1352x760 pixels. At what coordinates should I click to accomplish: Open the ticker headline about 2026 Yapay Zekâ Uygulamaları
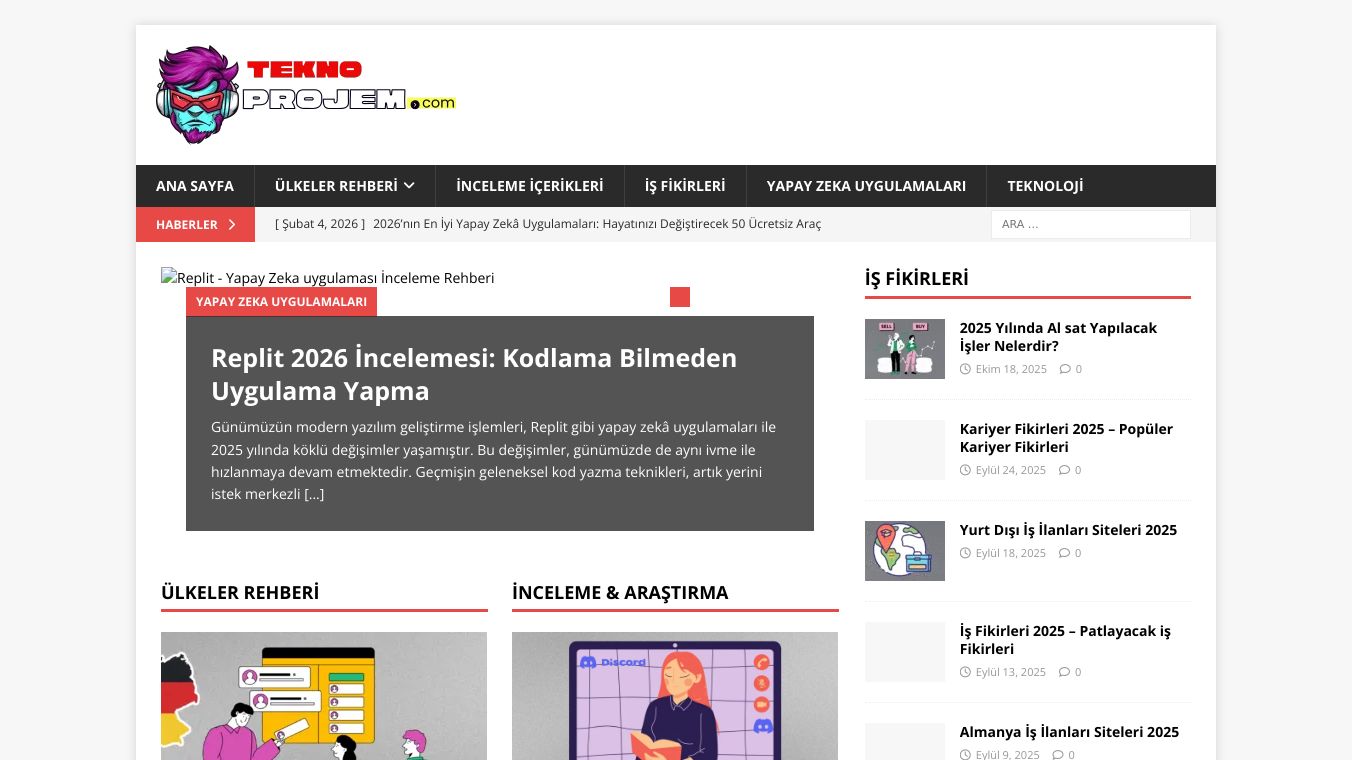[548, 224]
